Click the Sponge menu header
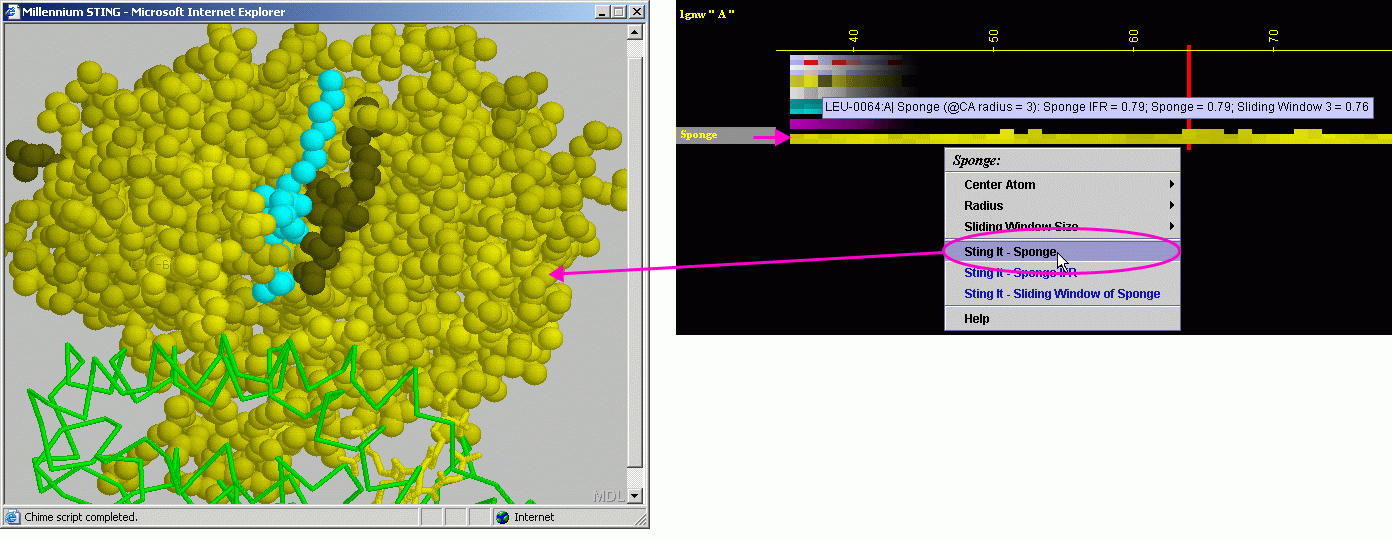This screenshot has width=1392, height=540. pos(1062,160)
